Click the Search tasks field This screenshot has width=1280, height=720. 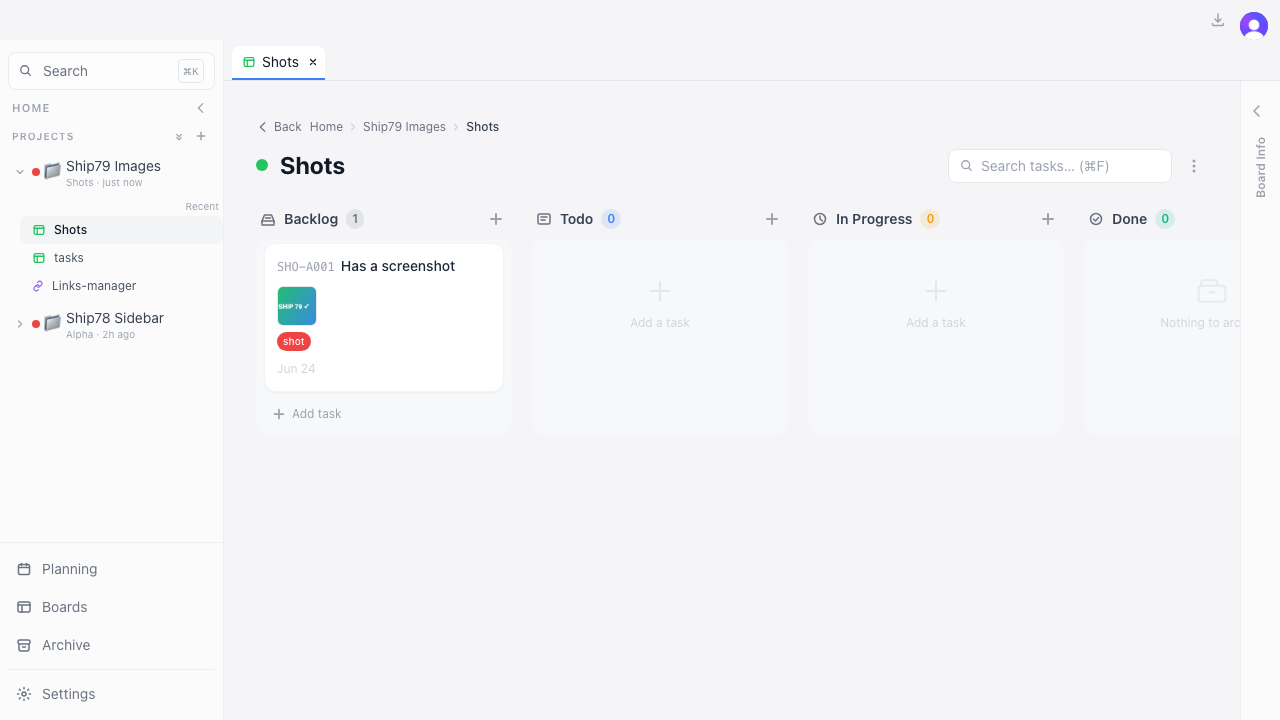1060,166
